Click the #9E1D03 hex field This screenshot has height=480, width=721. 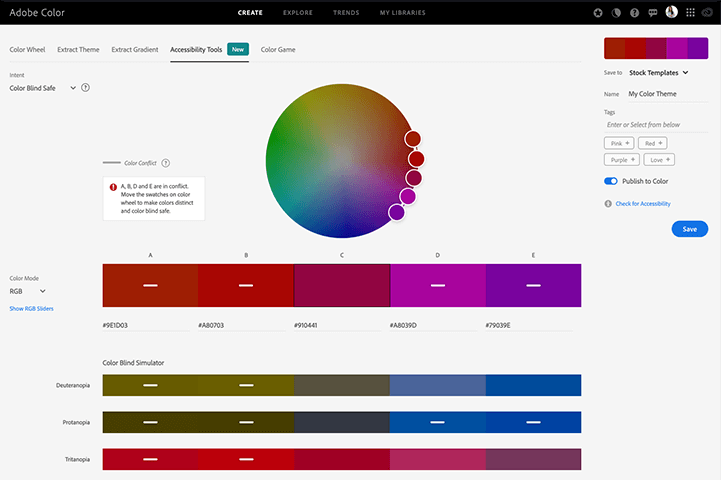click(146, 326)
